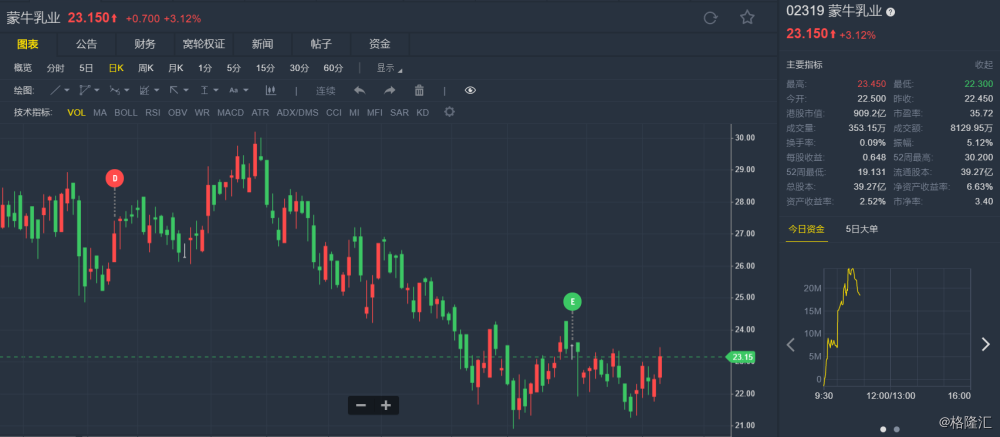The image size is (1000, 437).
Task: Delete drawings with the trash icon
Action: click(420, 91)
